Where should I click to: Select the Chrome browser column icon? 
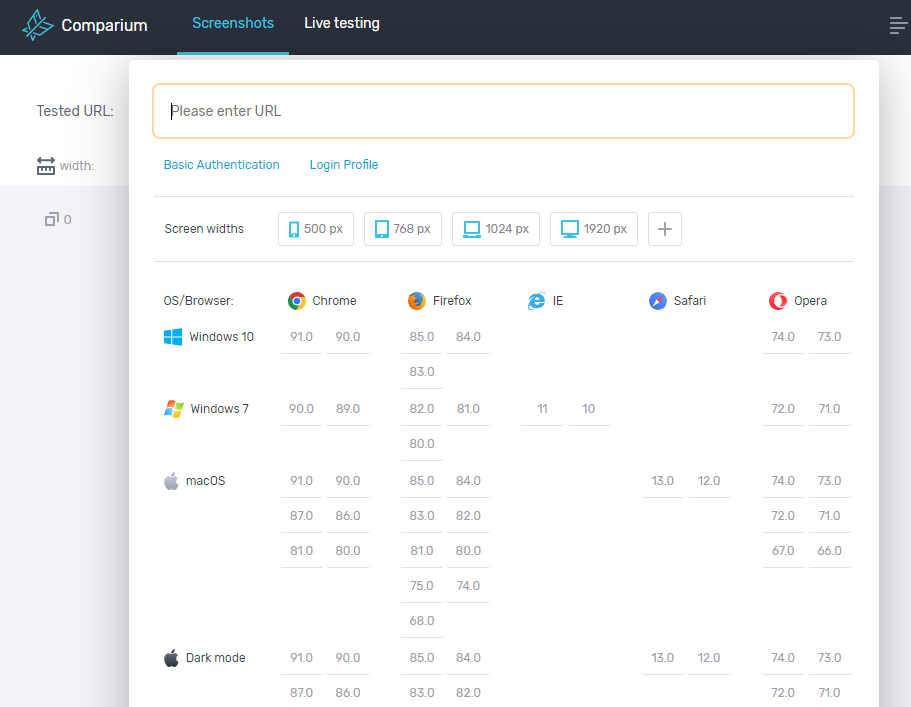coord(297,301)
